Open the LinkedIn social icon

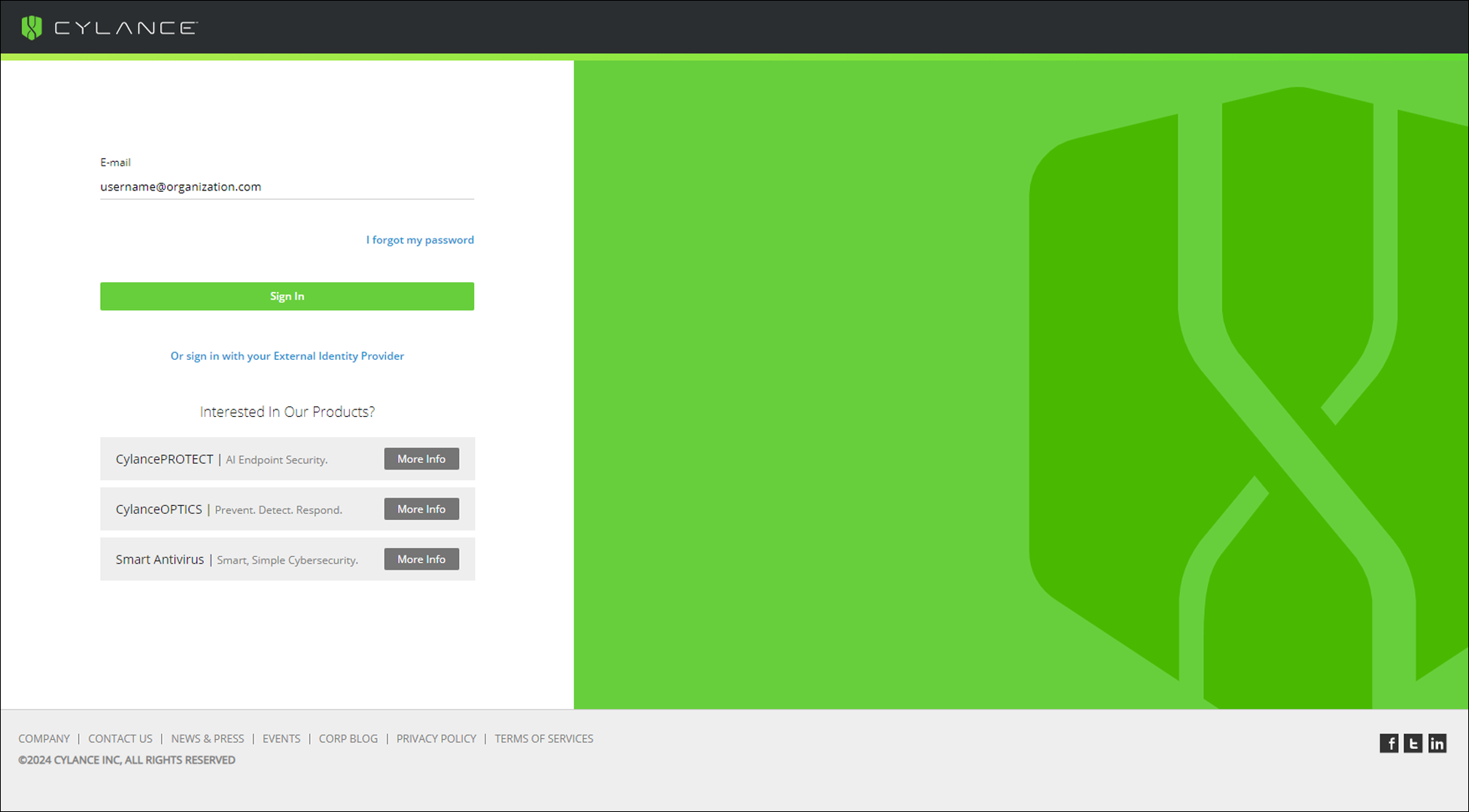(1437, 744)
